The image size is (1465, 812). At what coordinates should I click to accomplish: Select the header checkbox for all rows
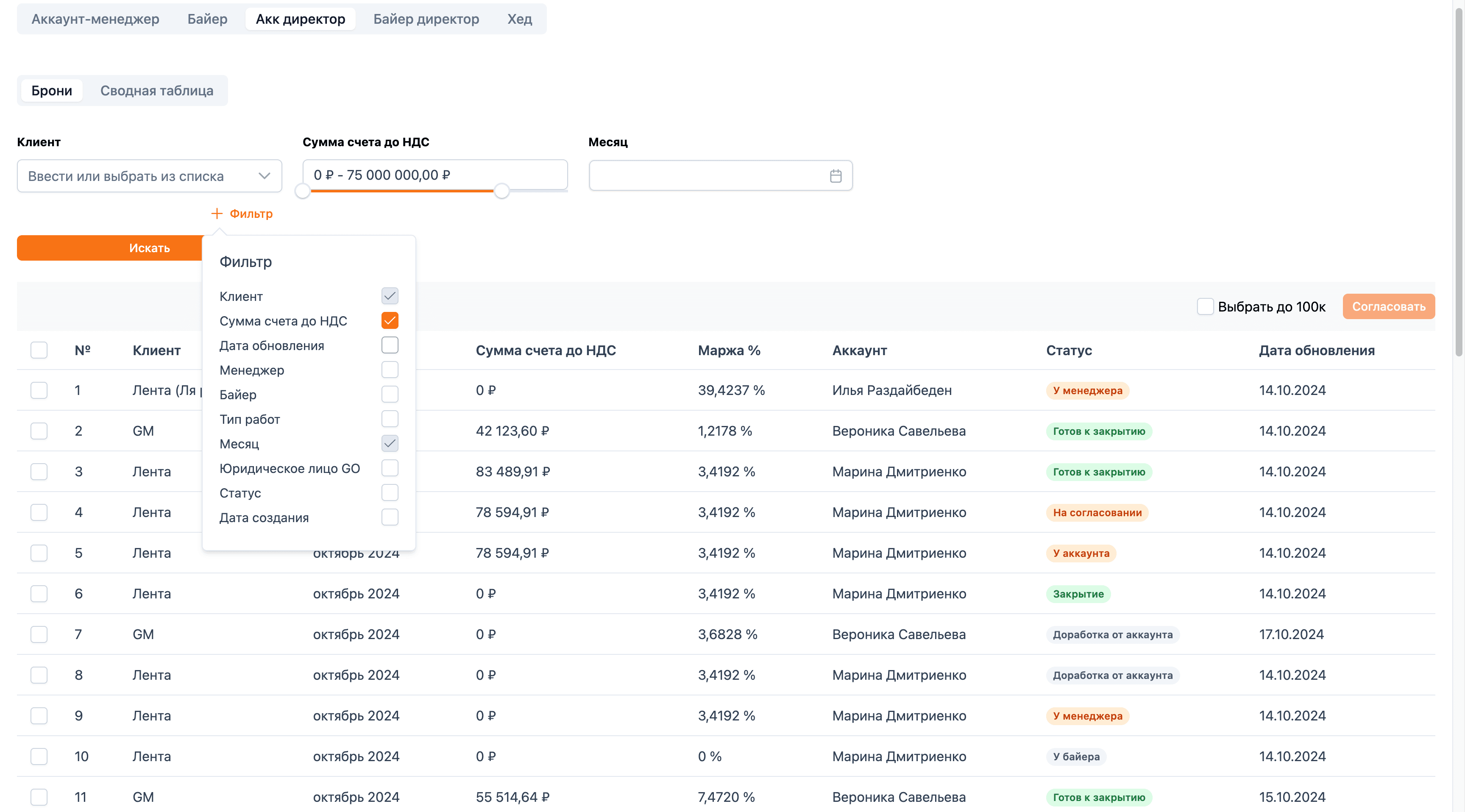click(x=39, y=350)
